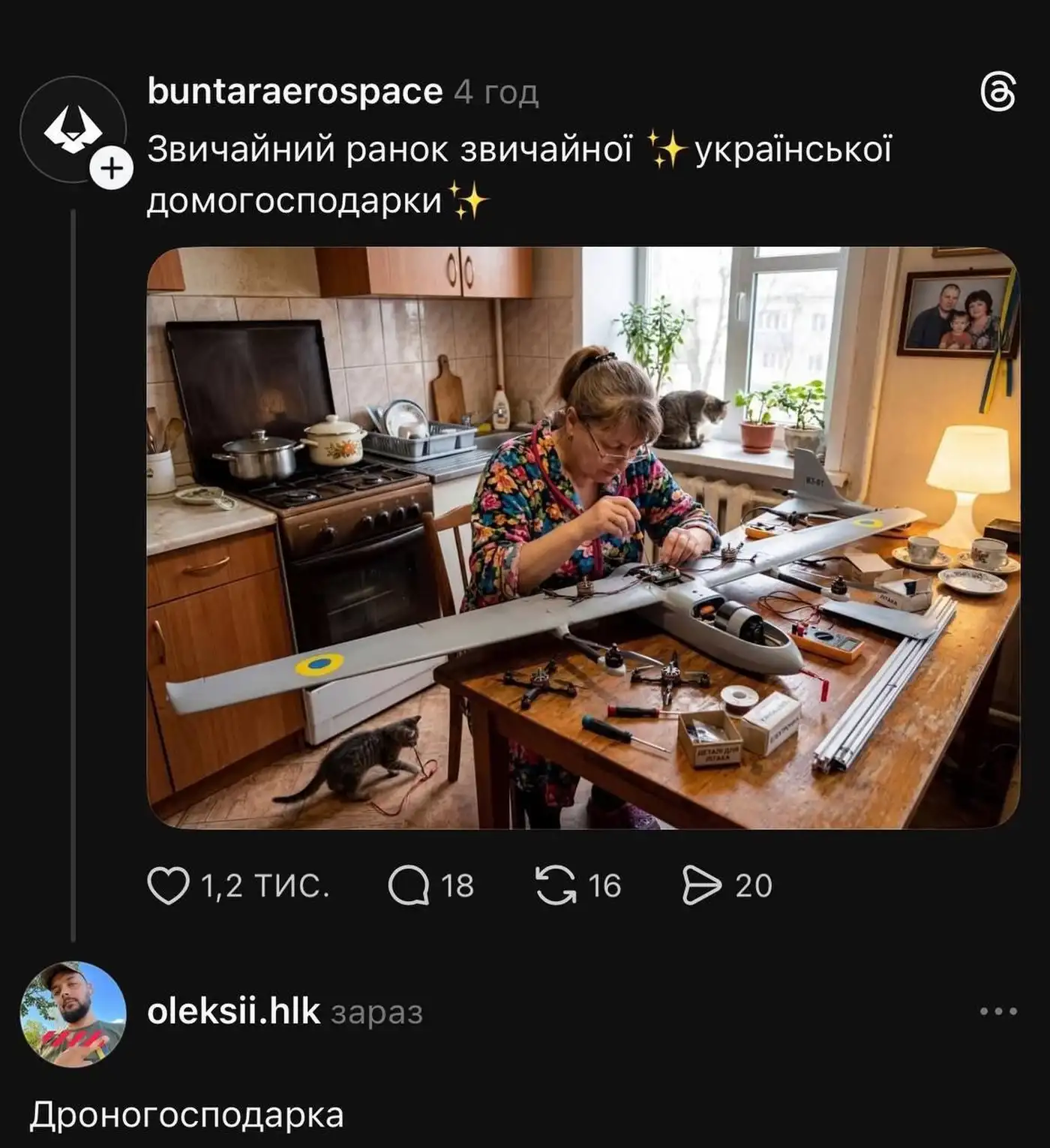The height and width of the screenshot is (1148, 1050).
Task: Follow buntaraerospace with the plus badge
Action: click(112, 168)
